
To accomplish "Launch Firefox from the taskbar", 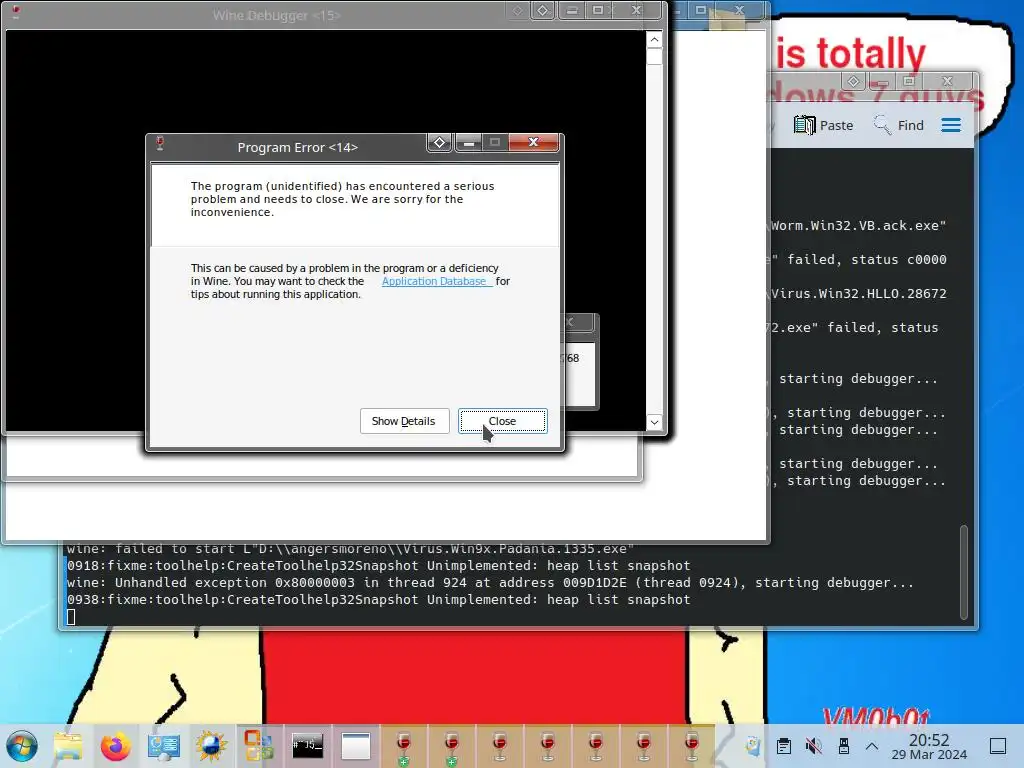I will 116,746.
